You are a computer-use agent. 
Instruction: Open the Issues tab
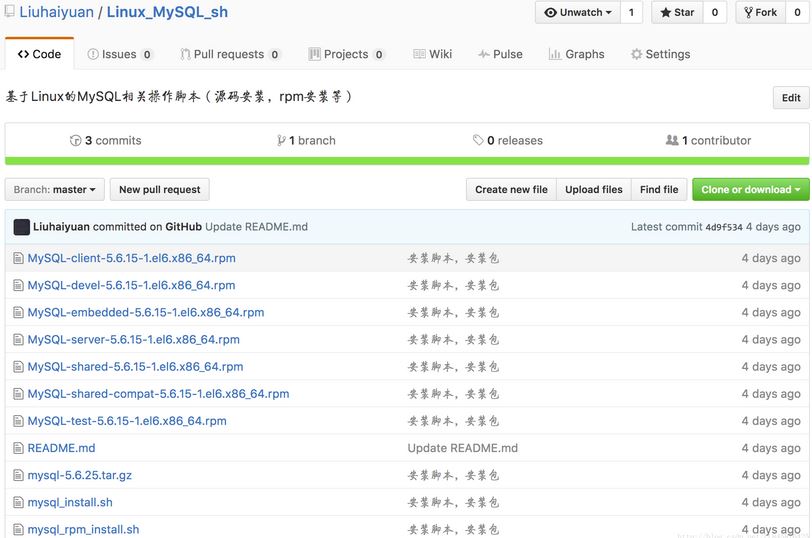pyautogui.click(x=120, y=54)
